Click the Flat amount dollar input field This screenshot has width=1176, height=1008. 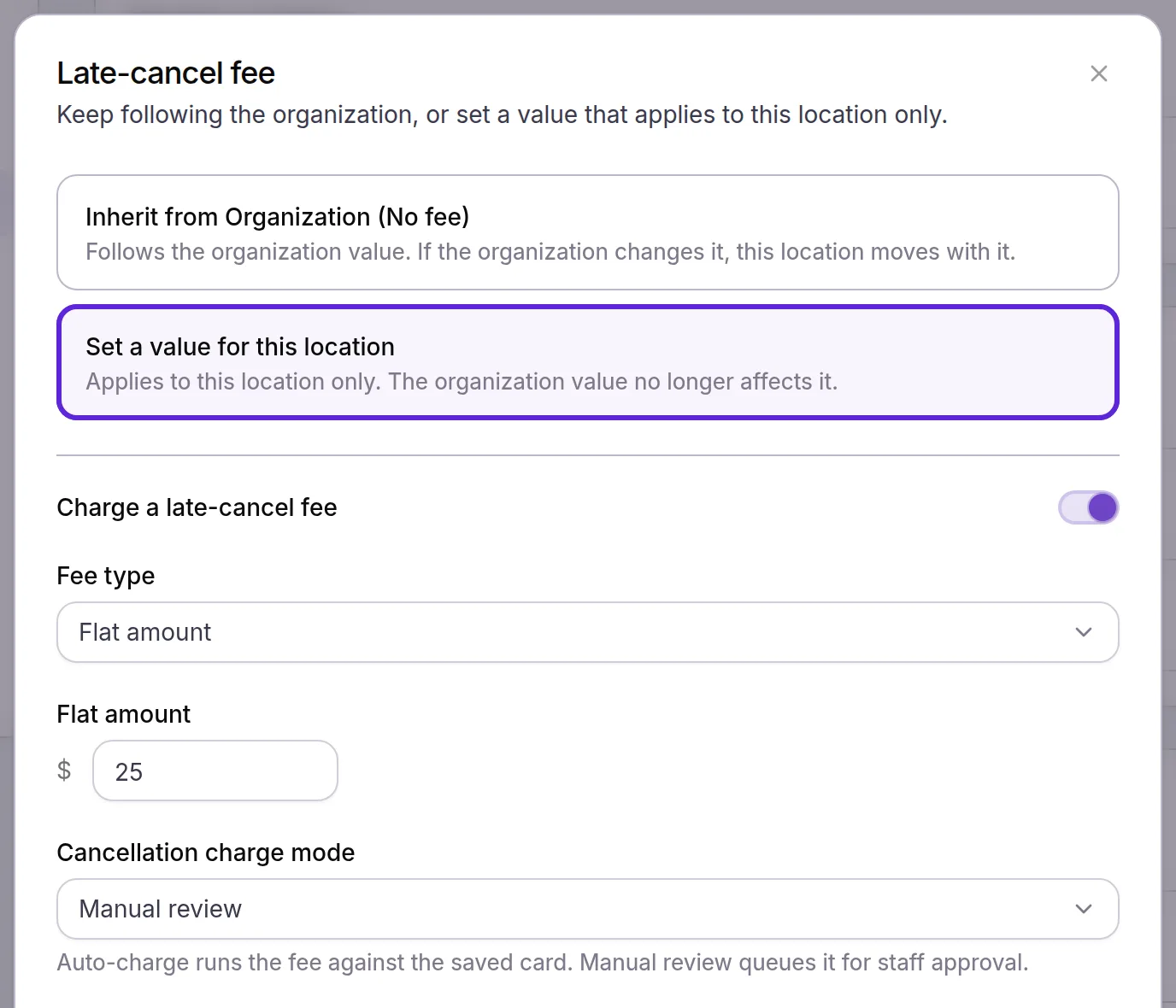pyautogui.click(x=215, y=771)
